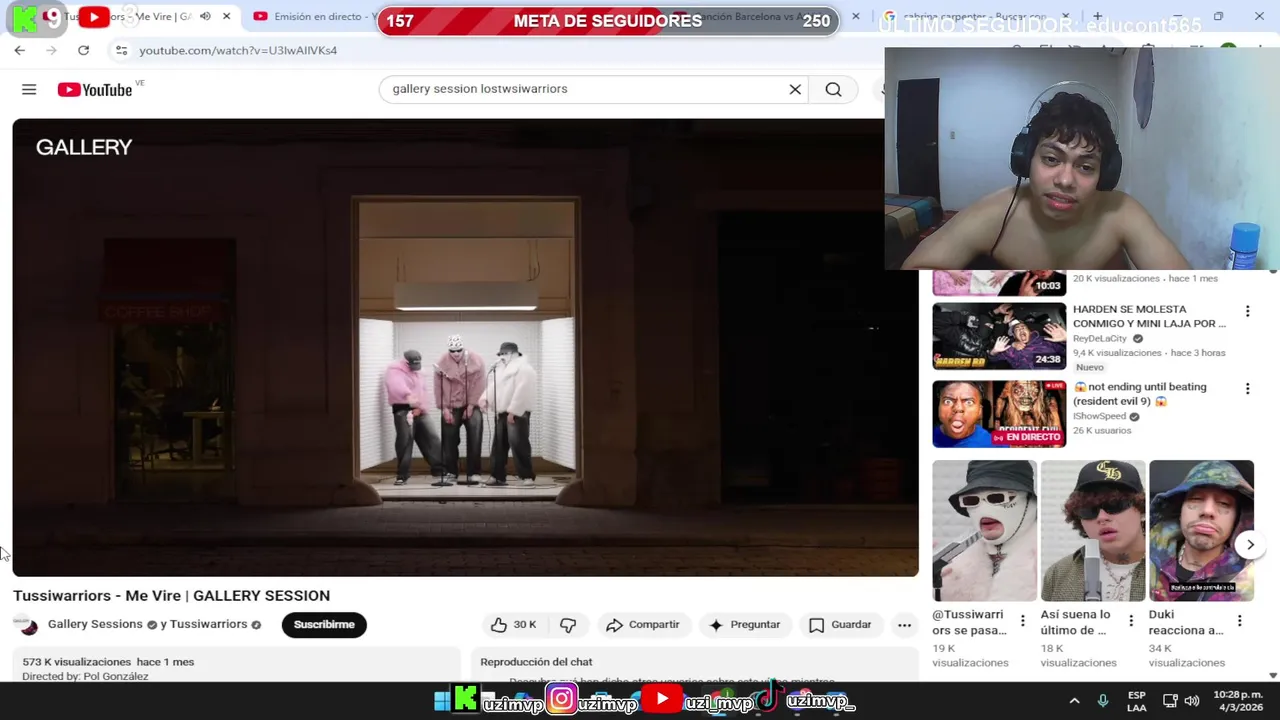The image size is (1280, 720).
Task: Clear the search box with the X icon
Action: tap(795, 89)
